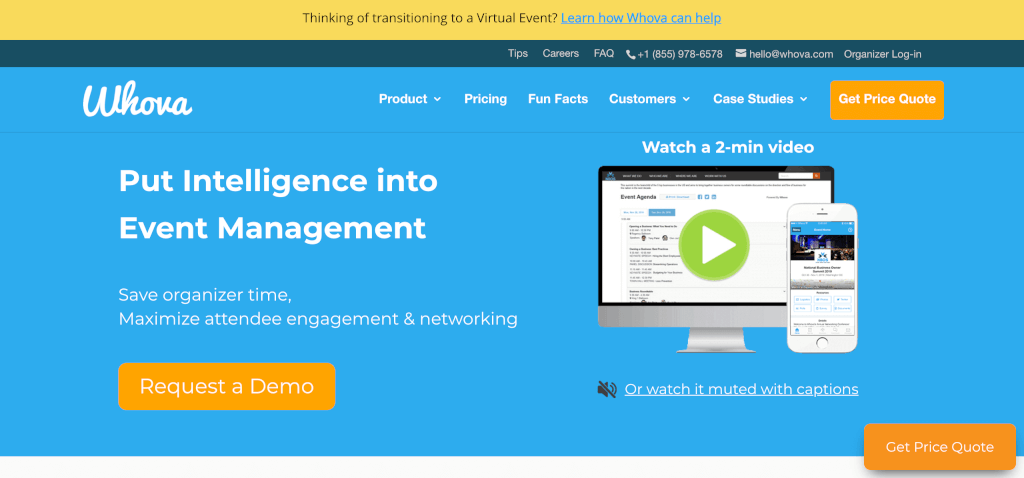Click the floating Get Price Quote button
Screen dimensions: 1024x478
(x=940, y=447)
